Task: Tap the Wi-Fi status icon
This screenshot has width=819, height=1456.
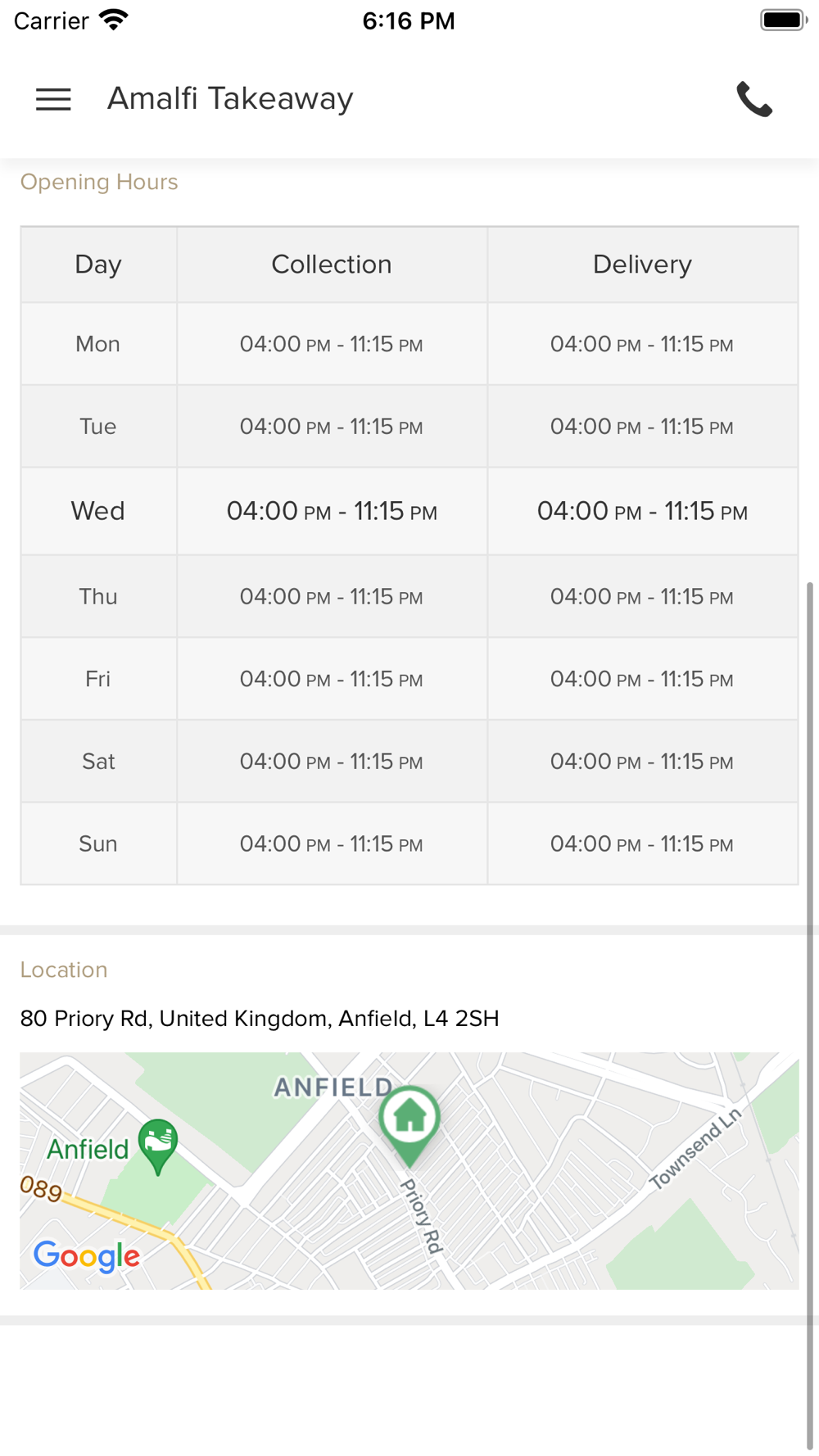Action: tap(114, 20)
